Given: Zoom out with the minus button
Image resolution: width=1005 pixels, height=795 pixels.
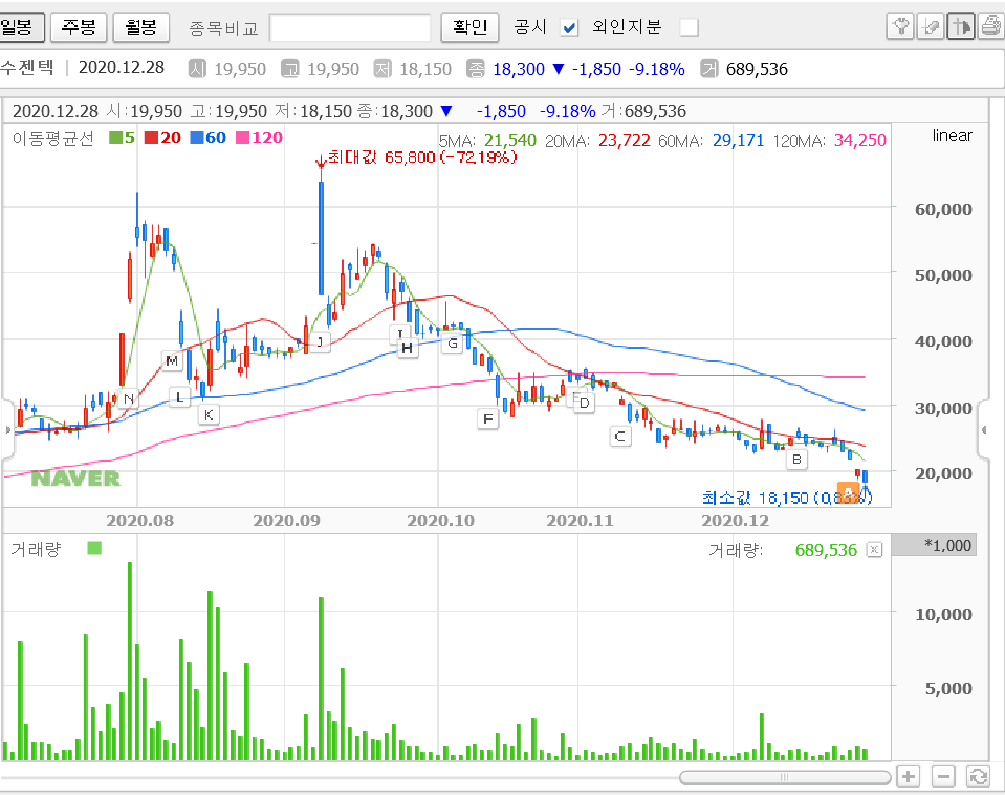Looking at the screenshot, I should (943, 776).
